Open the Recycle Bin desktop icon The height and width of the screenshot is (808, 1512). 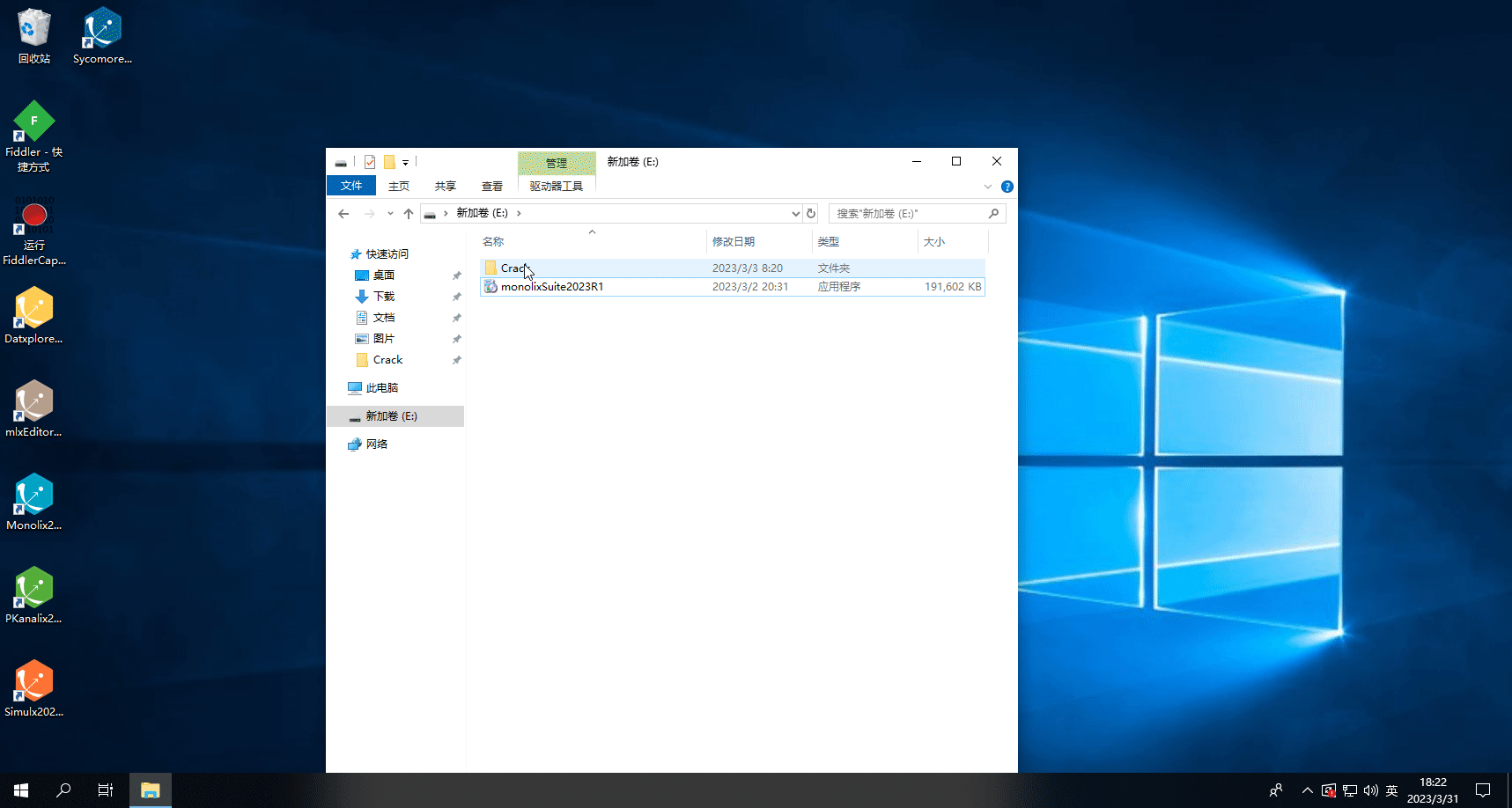[33, 36]
